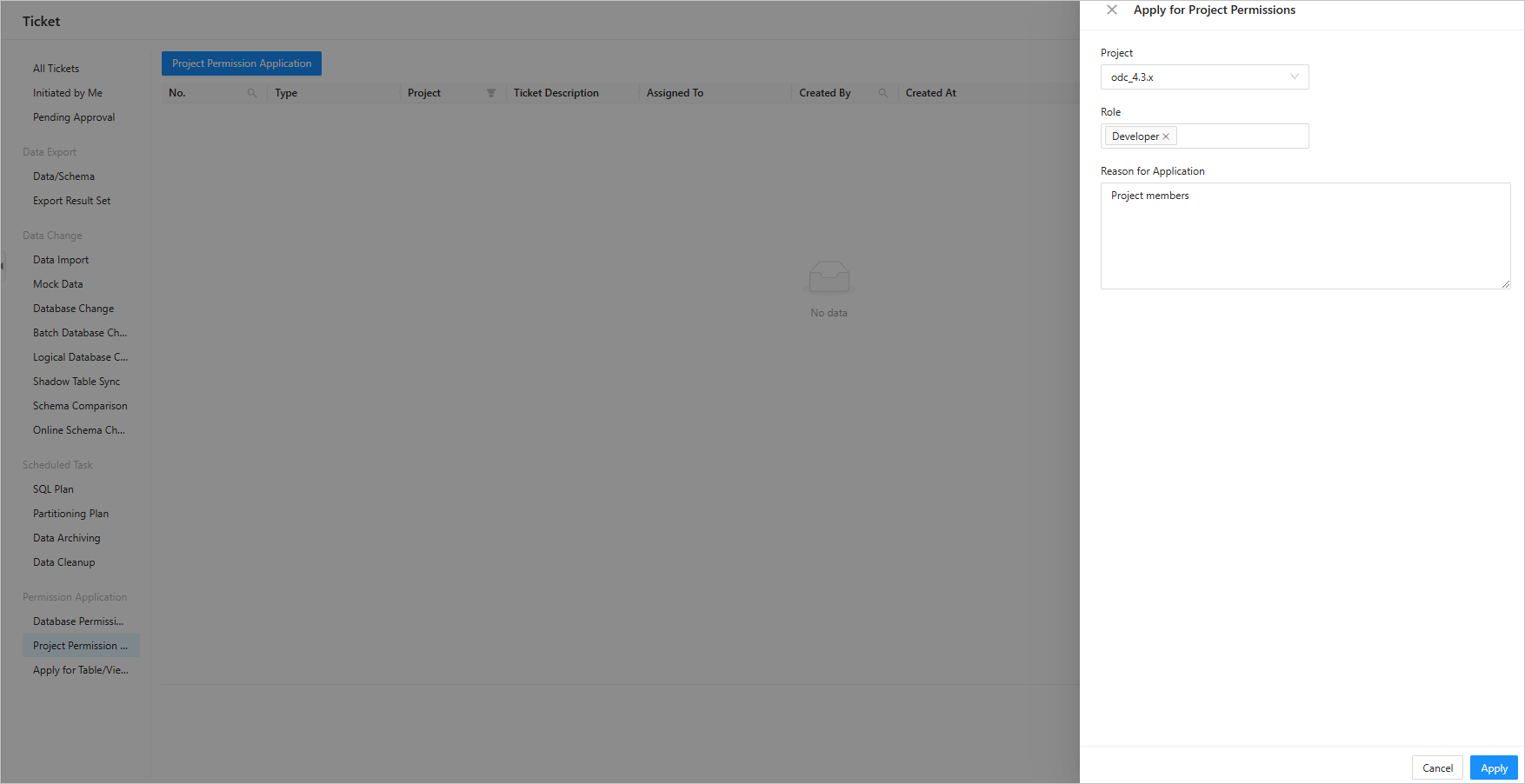Click the search icon in No. column
Image resolution: width=1525 pixels, height=784 pixels.
[252, 93]
